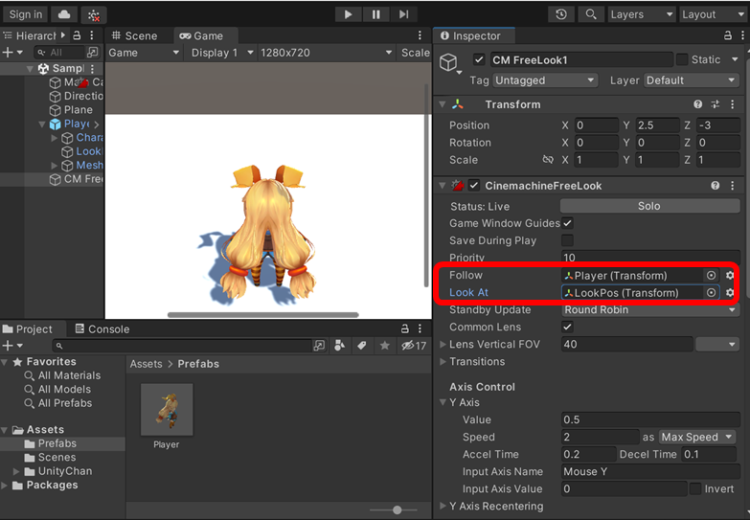The width and height of the screenshot is (750, 520).
Task: Toggle the Static checkbox
Action: [682, 60]
